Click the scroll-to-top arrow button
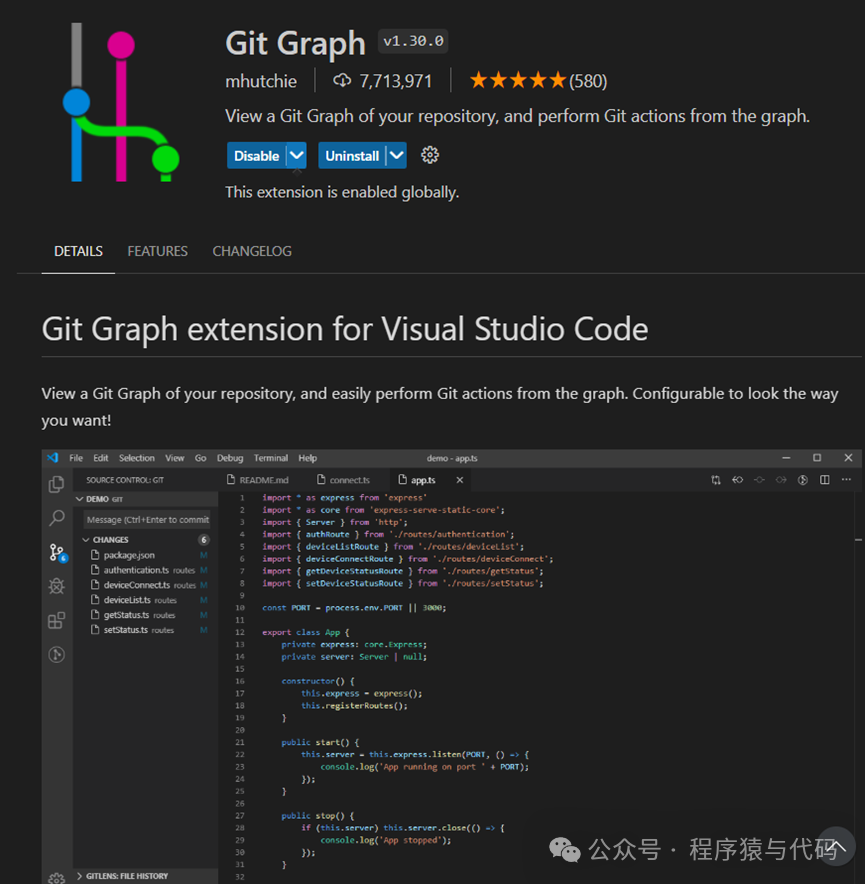Viewport: 865px width, 884px height. tap(836, 846)
